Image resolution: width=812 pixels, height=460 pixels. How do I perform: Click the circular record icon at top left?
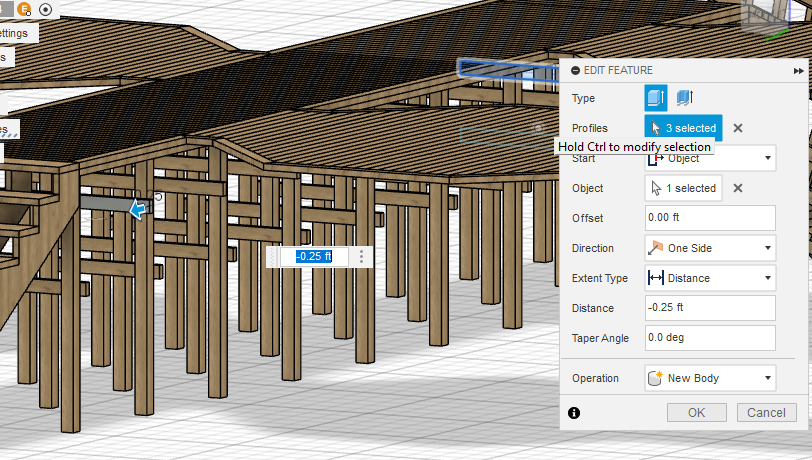click(46, 9)
